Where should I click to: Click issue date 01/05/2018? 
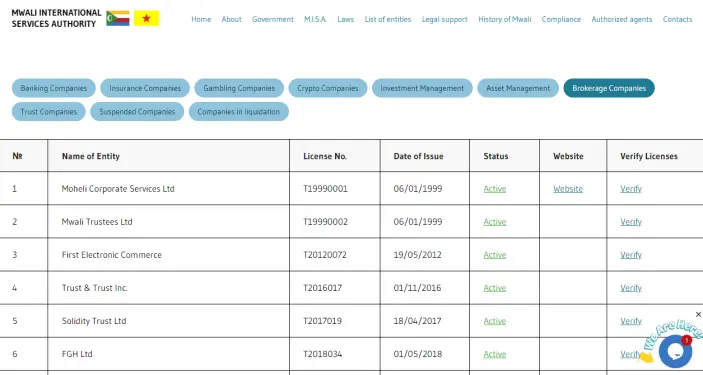point(417,354)
